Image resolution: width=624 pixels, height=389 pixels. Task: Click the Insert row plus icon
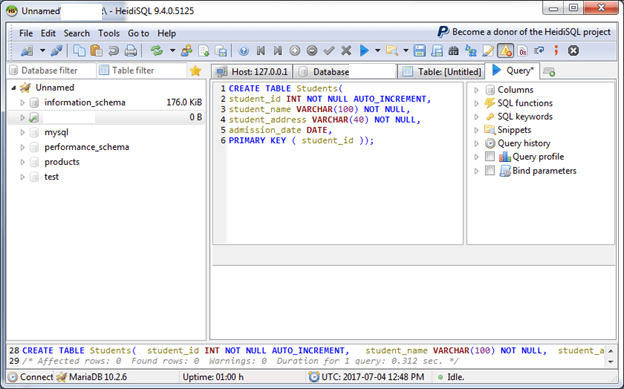(295, 51)
